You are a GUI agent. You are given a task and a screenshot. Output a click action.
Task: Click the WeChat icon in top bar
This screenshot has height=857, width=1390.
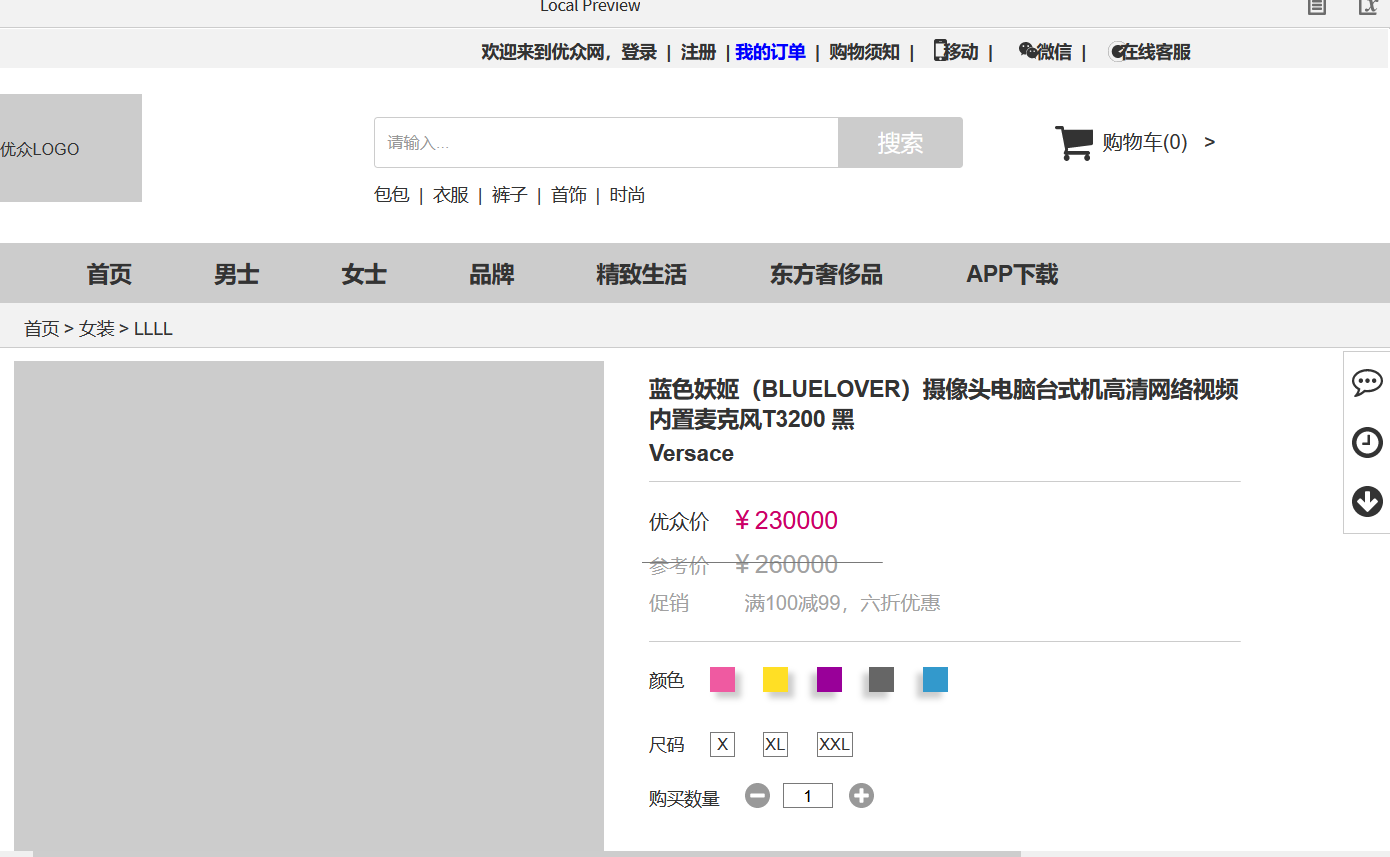pyautogui.click(x=1027, y=51)
